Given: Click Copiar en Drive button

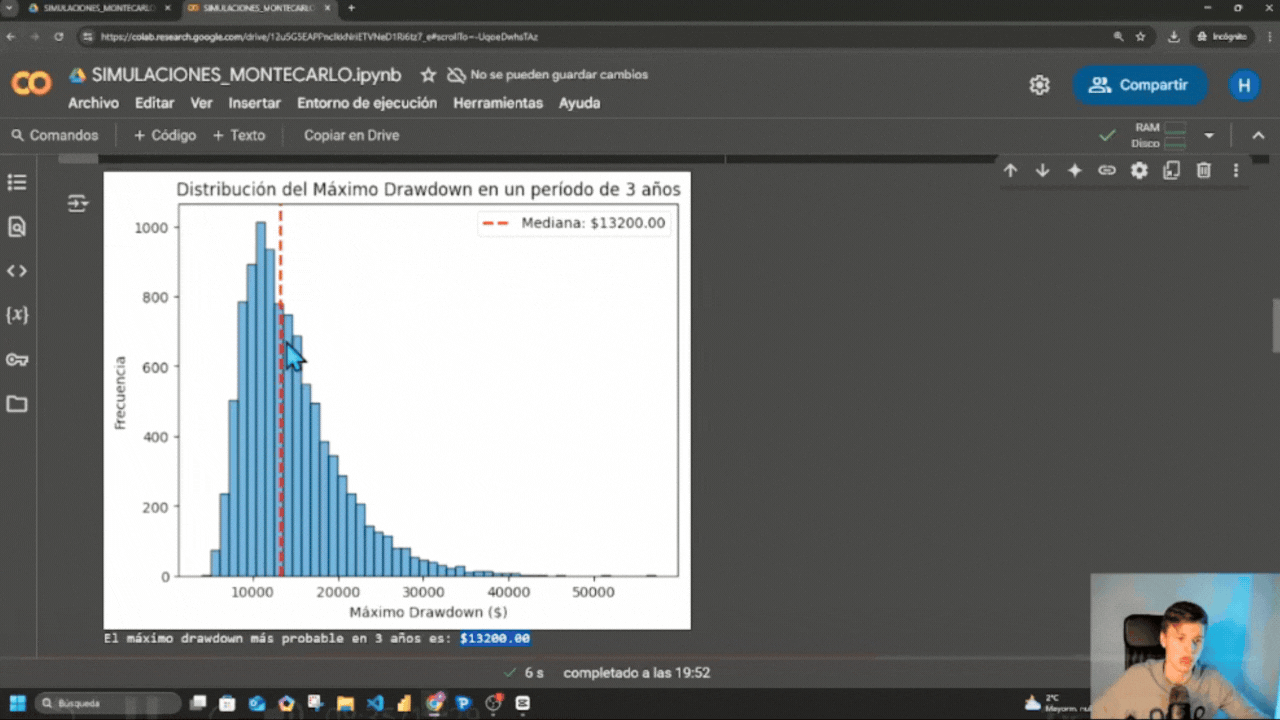Looking at the screenshot, I should (351, 135).
